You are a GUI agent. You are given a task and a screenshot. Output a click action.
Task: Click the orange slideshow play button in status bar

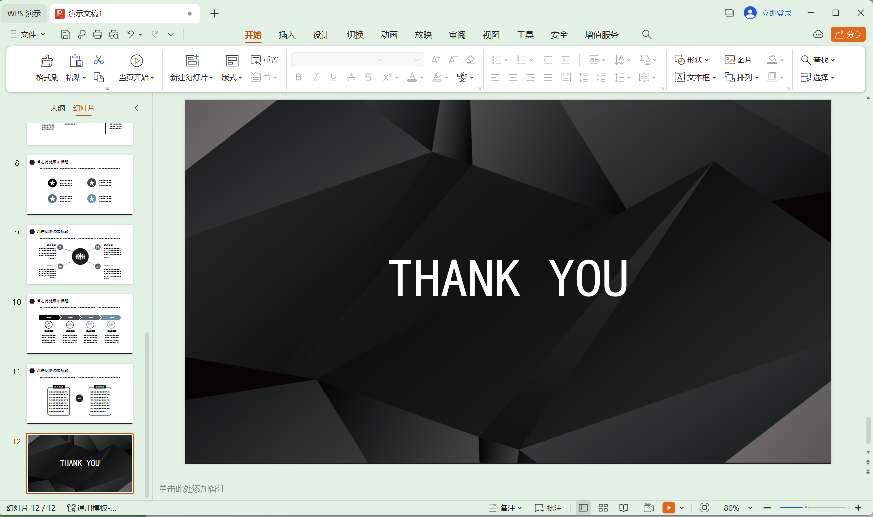(x=669, y=508)
